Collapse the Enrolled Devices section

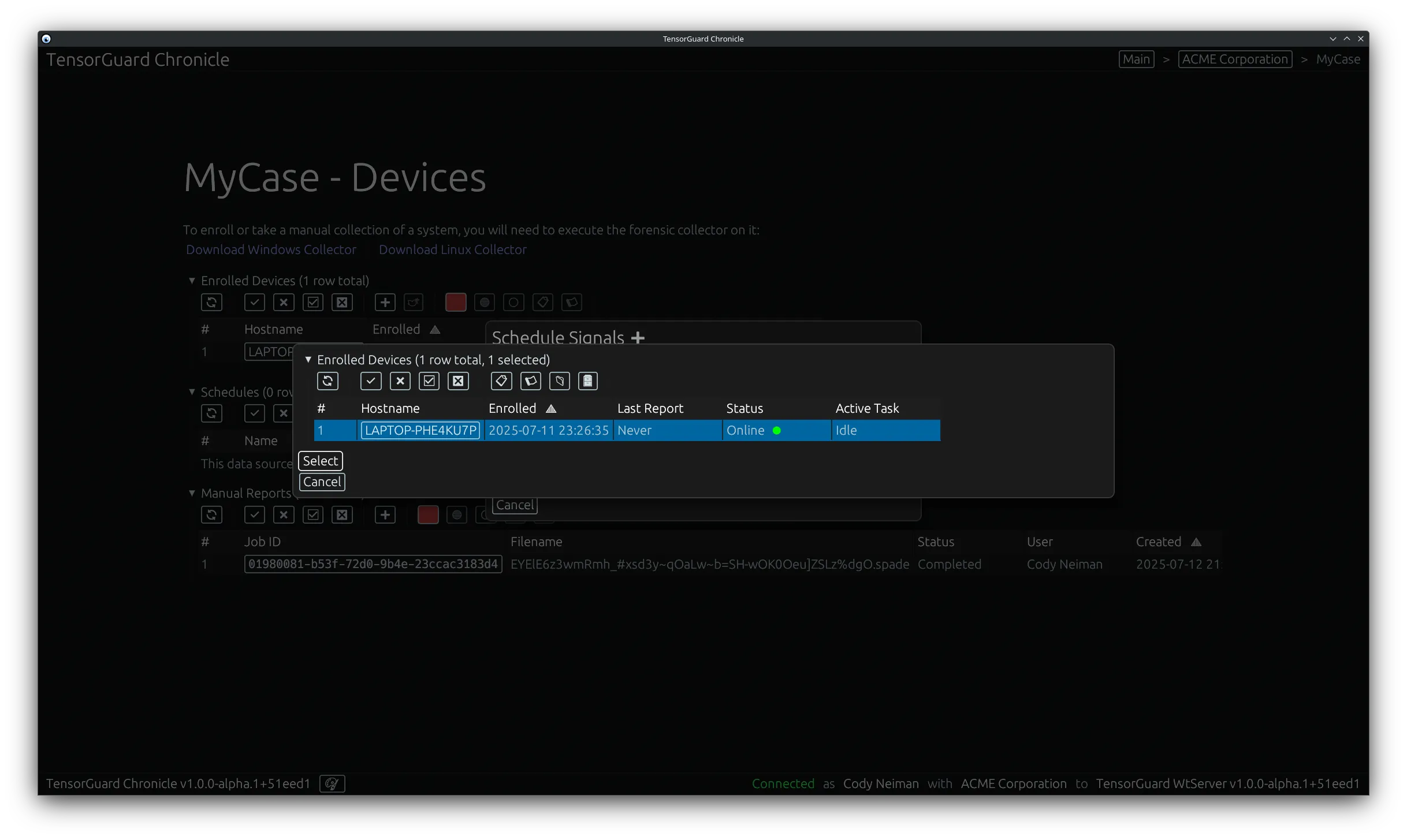pyautogui.click(x=192, y=281)
